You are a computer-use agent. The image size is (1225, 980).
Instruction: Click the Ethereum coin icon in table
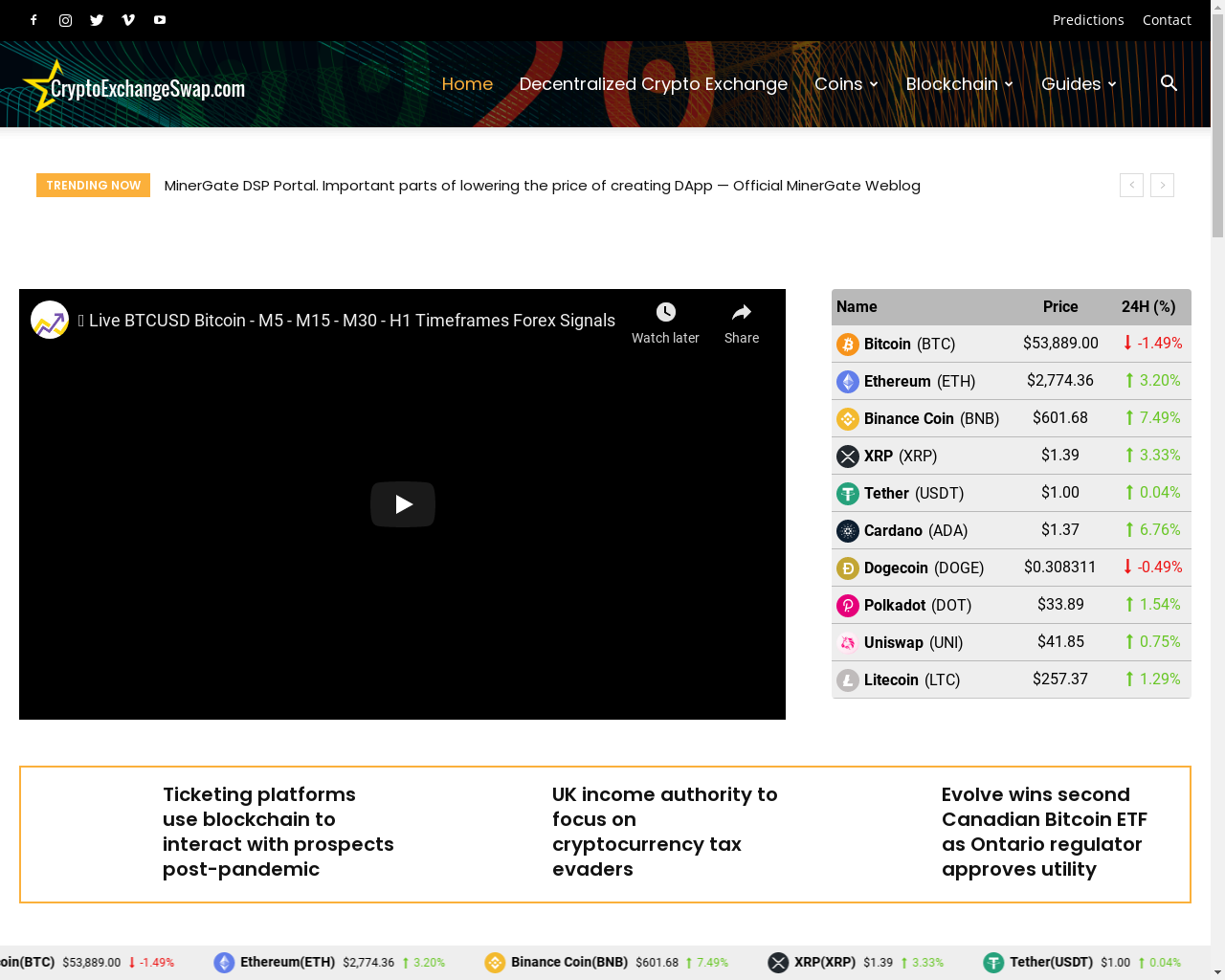coord(848,381)
